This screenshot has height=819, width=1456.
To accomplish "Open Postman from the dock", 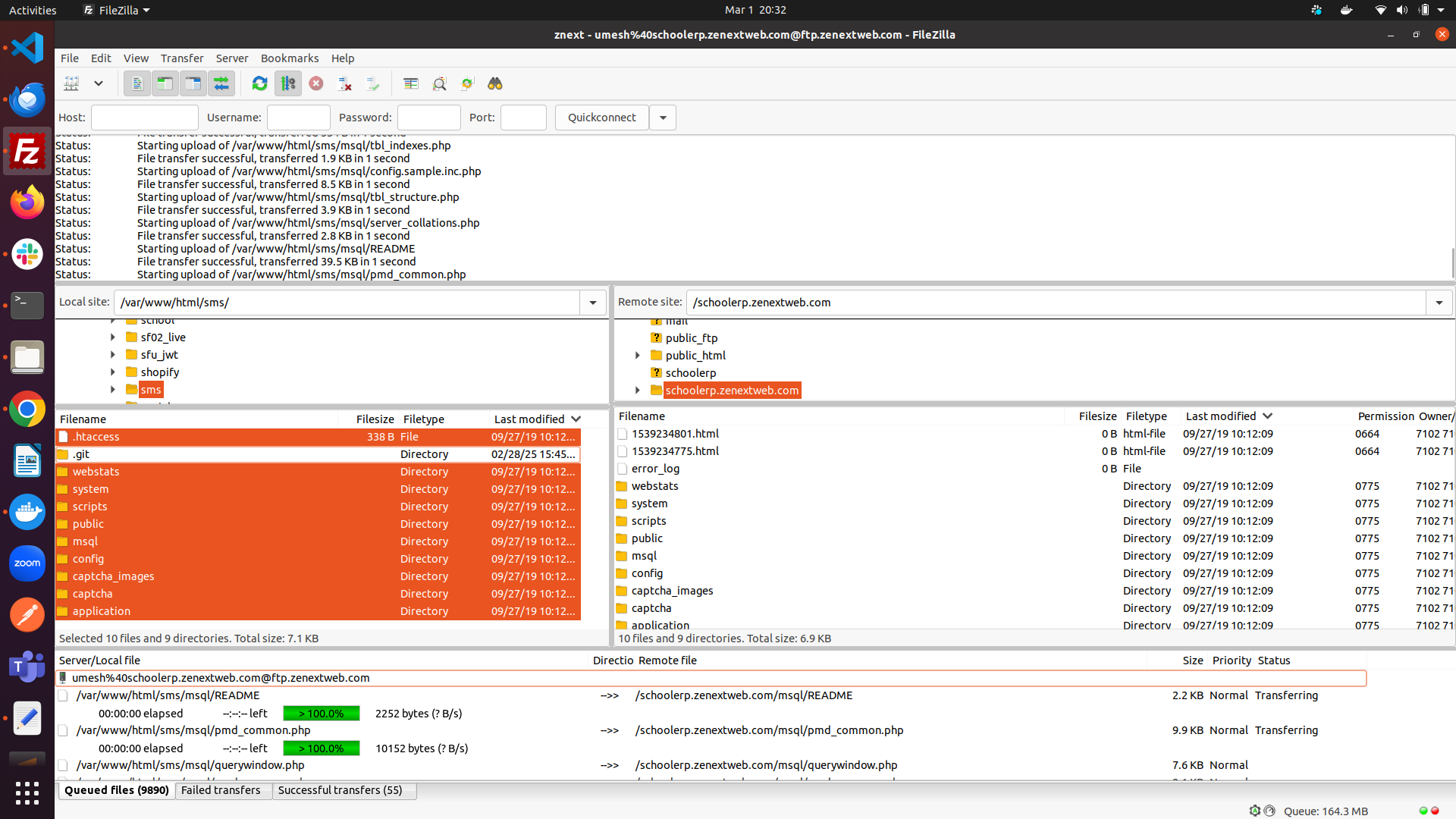I will [x=27, y=615].
